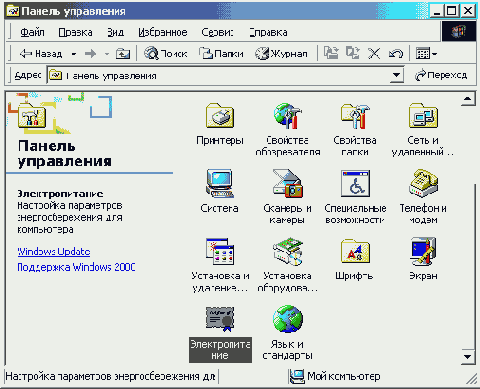
Task: Open Сканеры и камеры icon
Action: click(x=288, y=184)
